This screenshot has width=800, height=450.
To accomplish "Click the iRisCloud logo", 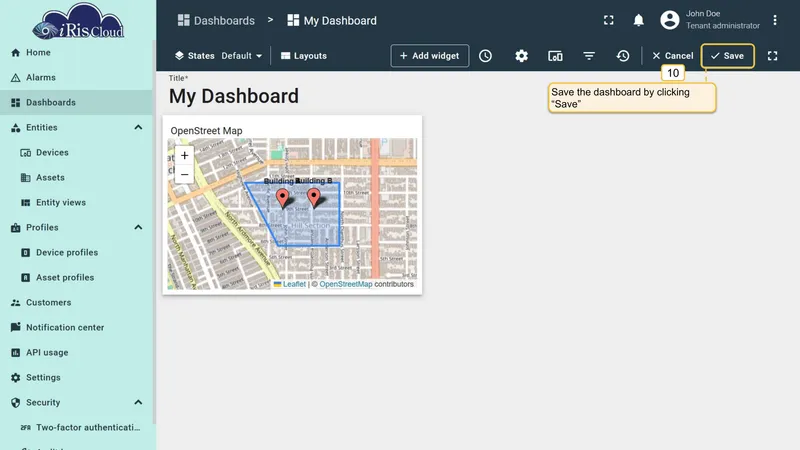I will pos(78,21).
